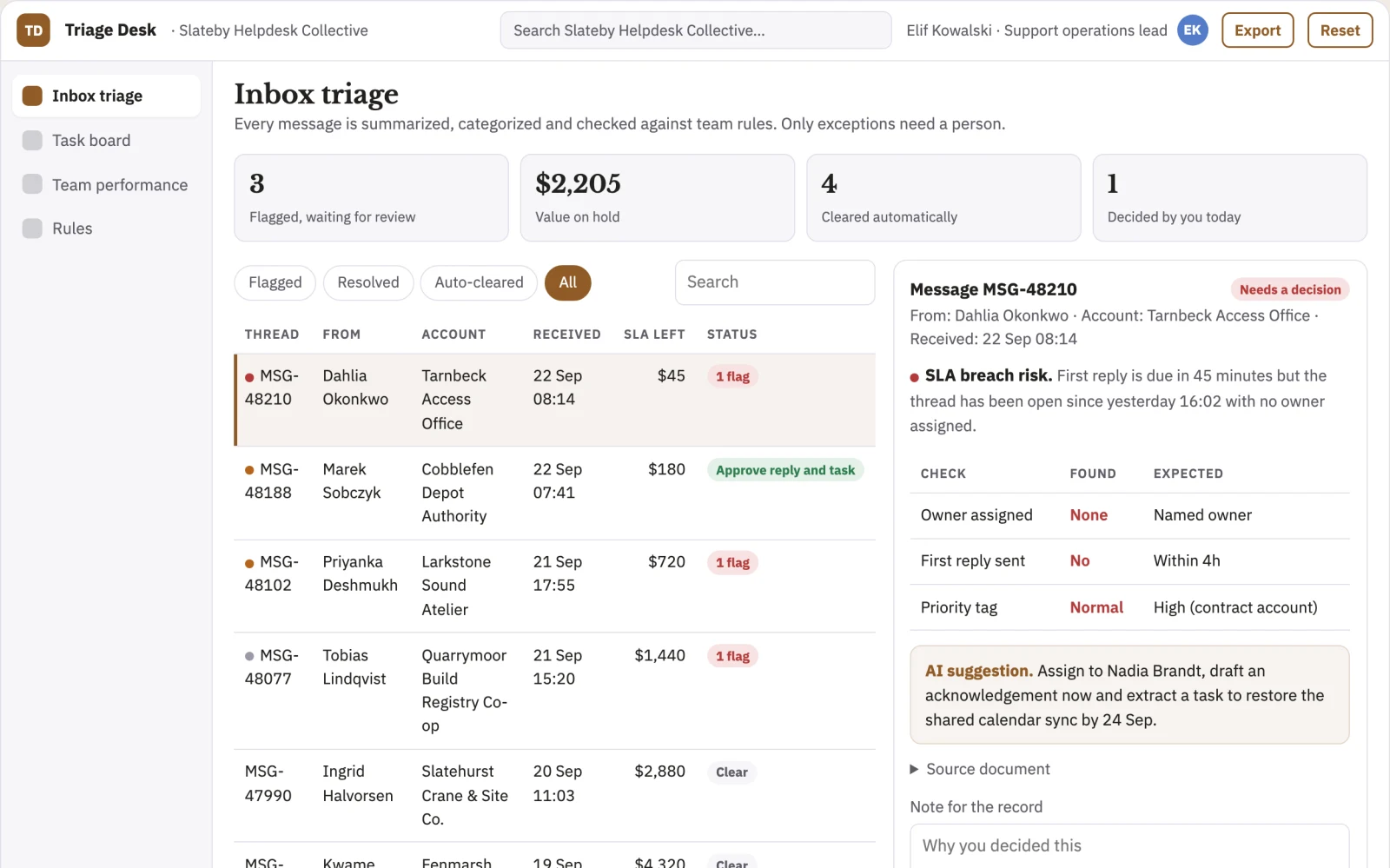Click the Clear badge for Slatehurst Crane

[x=731, y=772]
